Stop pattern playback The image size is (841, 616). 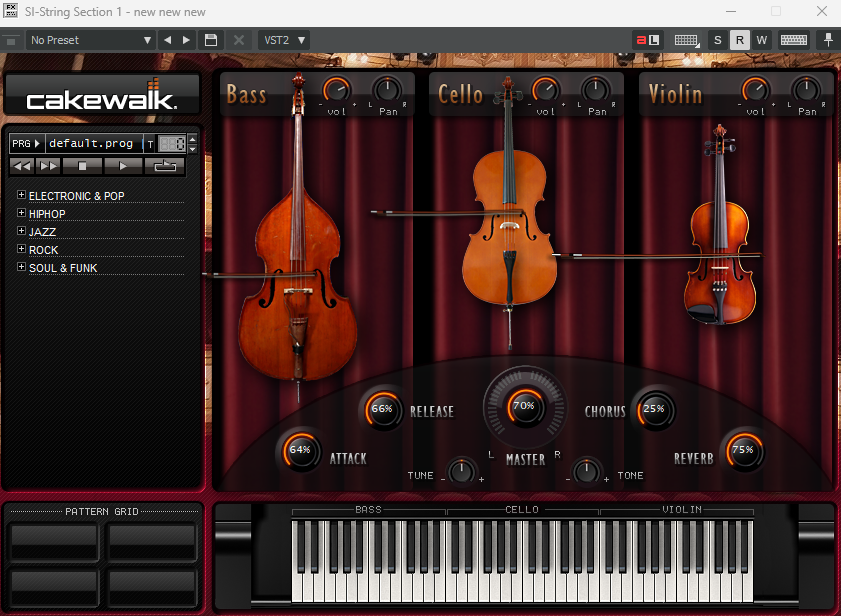pos(82,166)
